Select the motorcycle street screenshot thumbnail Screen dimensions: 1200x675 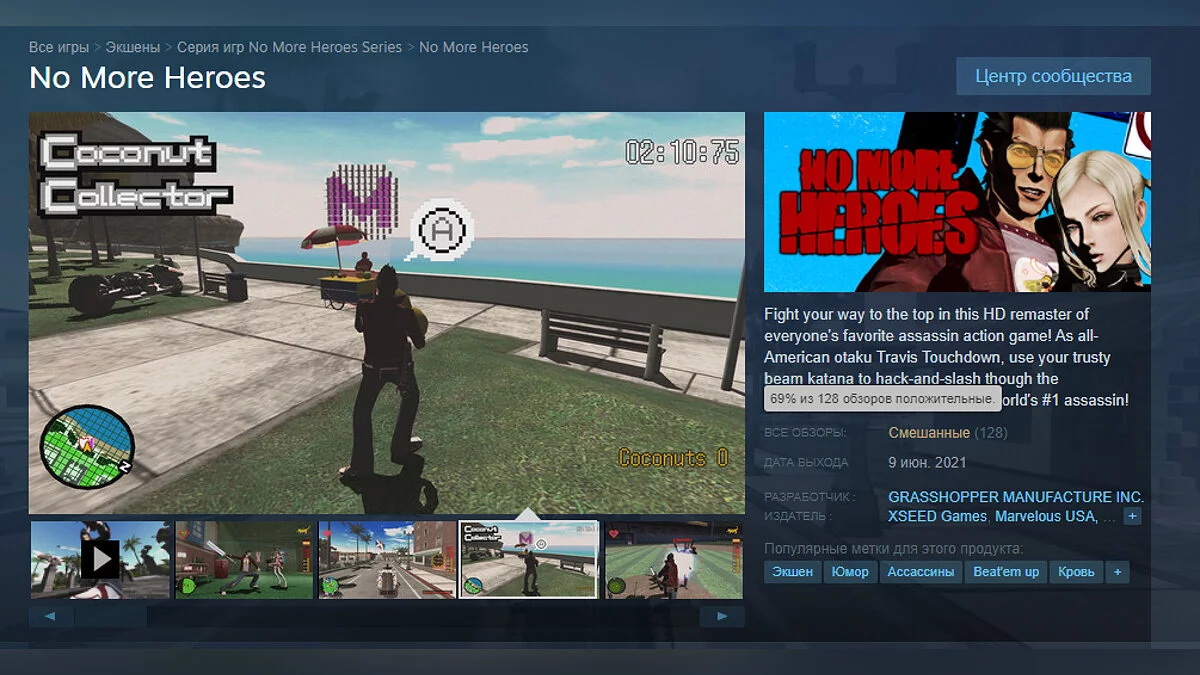point(387,560)
